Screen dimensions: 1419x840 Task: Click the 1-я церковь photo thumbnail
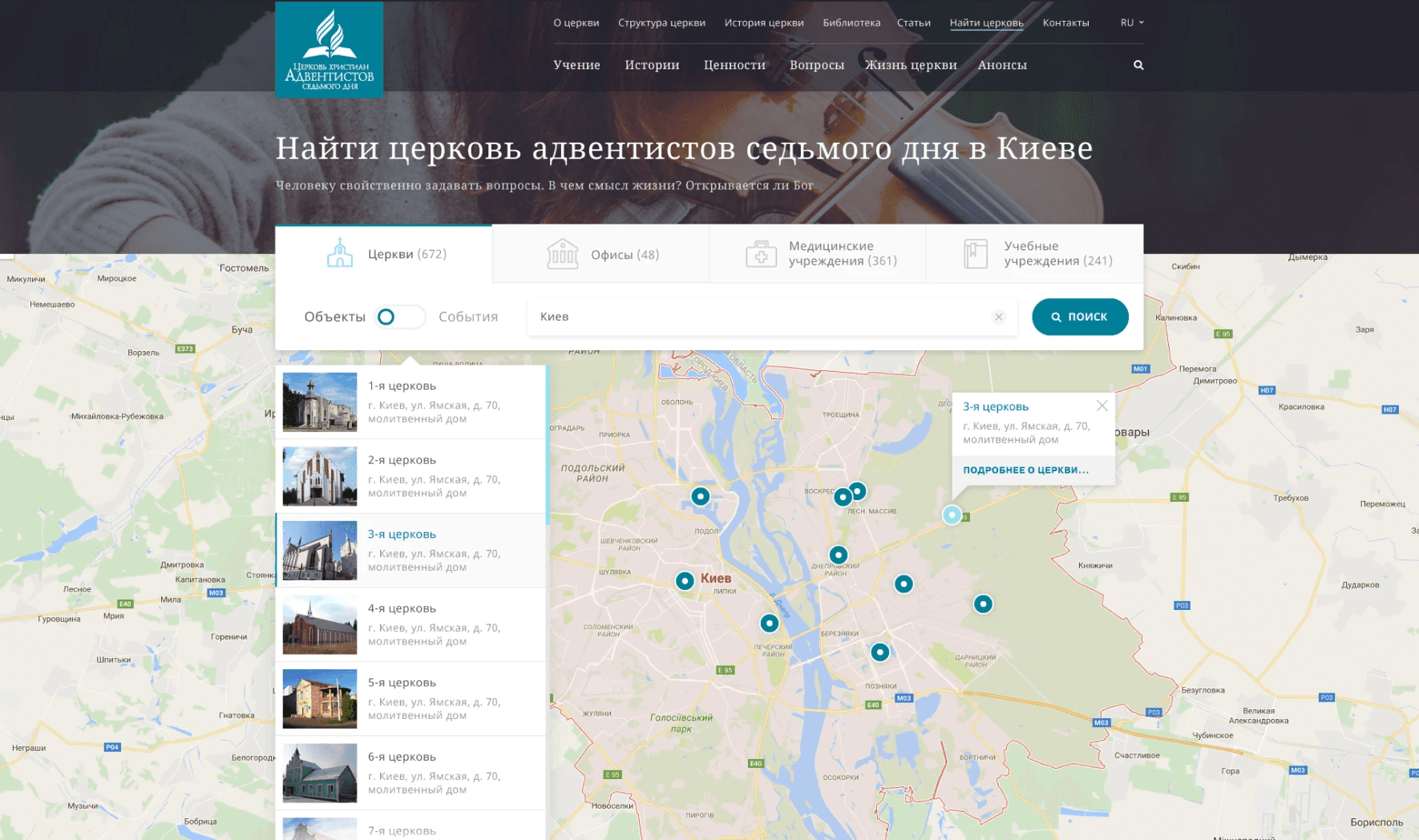[x=320, y=402]
